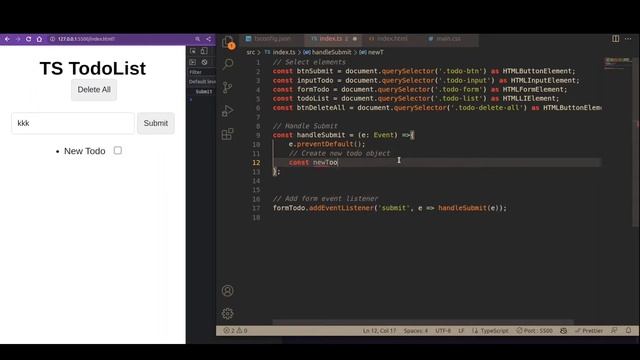Check the New Todo checkbox
The height and width of the screenshot is (360, 640).
pyautogui.click(x=118, y=151)
